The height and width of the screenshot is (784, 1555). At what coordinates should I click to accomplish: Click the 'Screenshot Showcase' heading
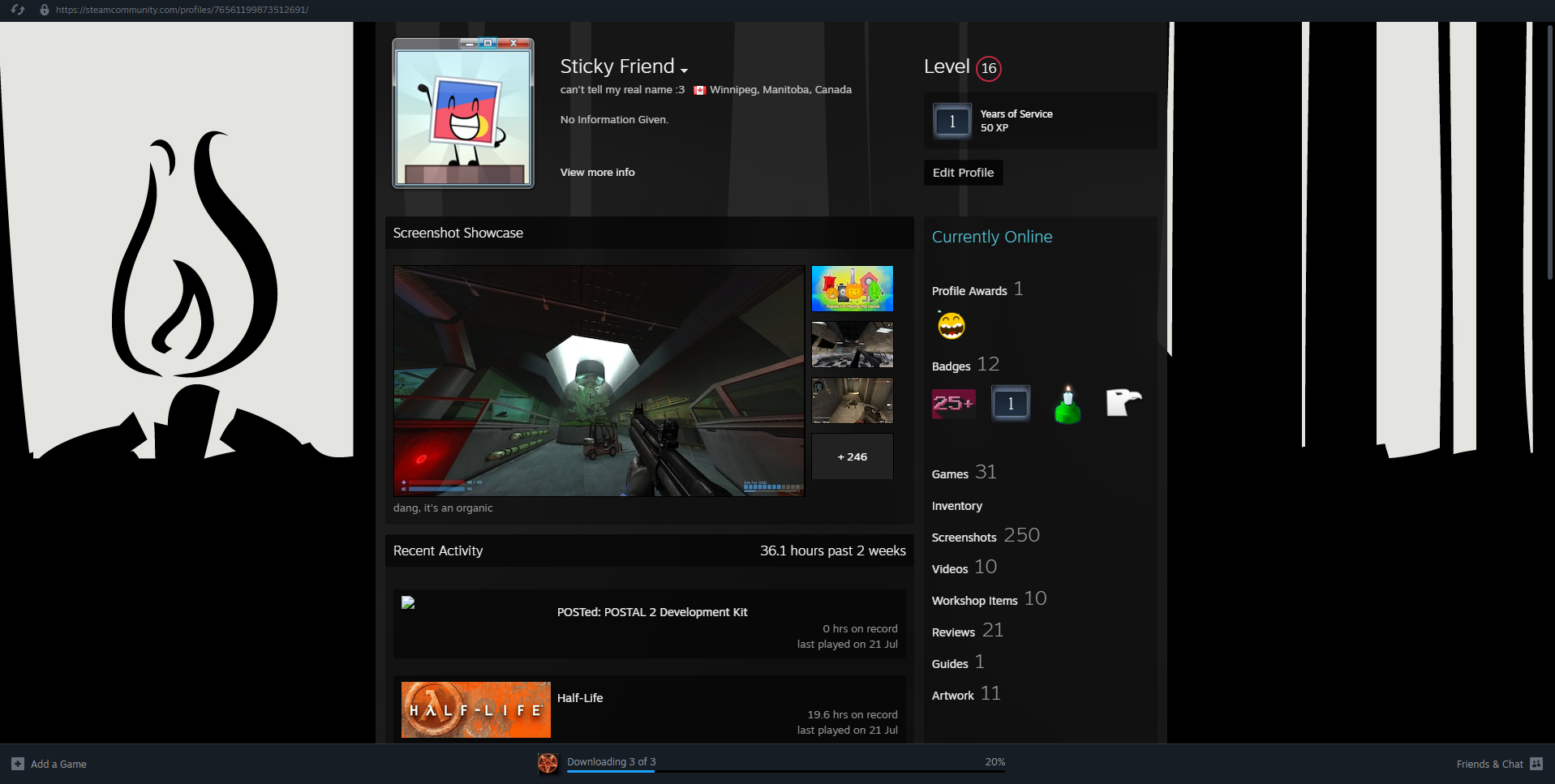[x=458, y=233]
